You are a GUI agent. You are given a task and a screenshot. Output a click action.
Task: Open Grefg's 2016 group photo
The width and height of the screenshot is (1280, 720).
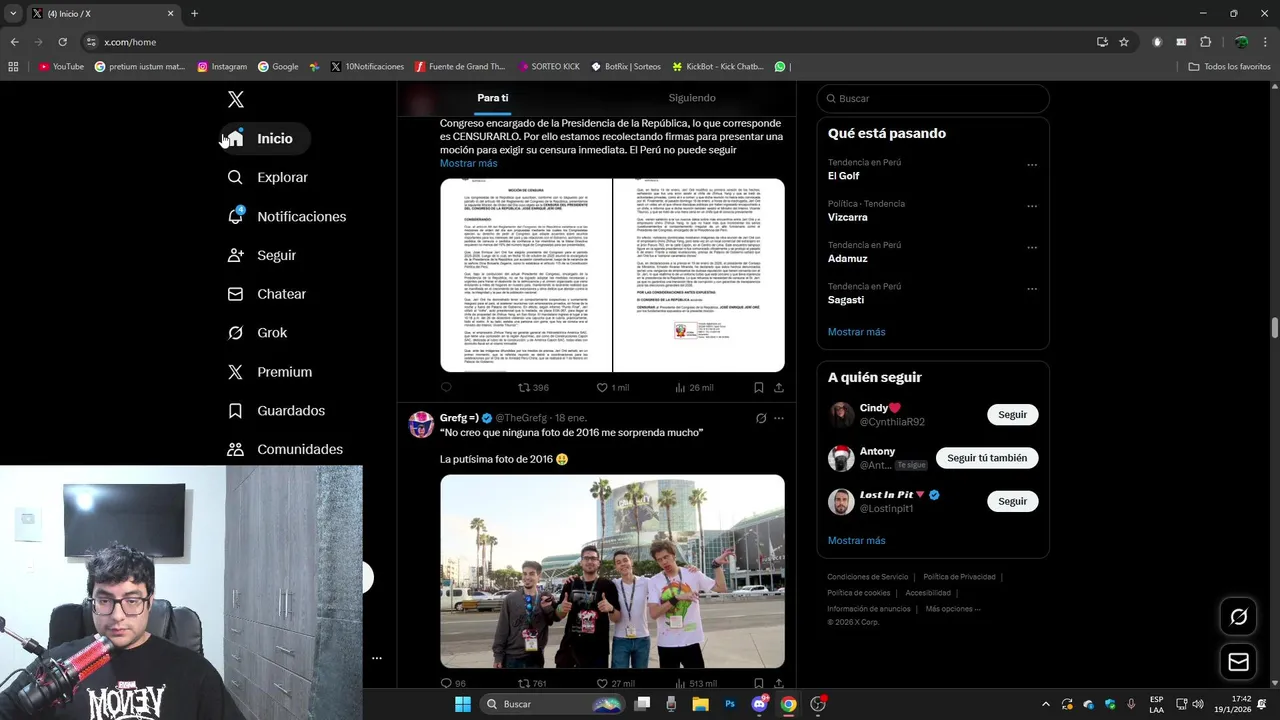(612, 571)
